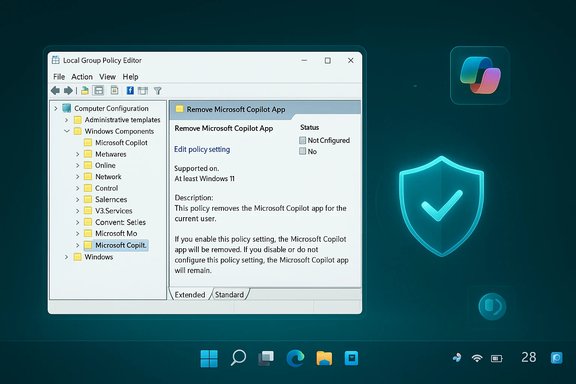Viewport: 576px width, 384px height.
Task: Click the Wi-Fi icon in system tray
Action: tap(477, 358)
